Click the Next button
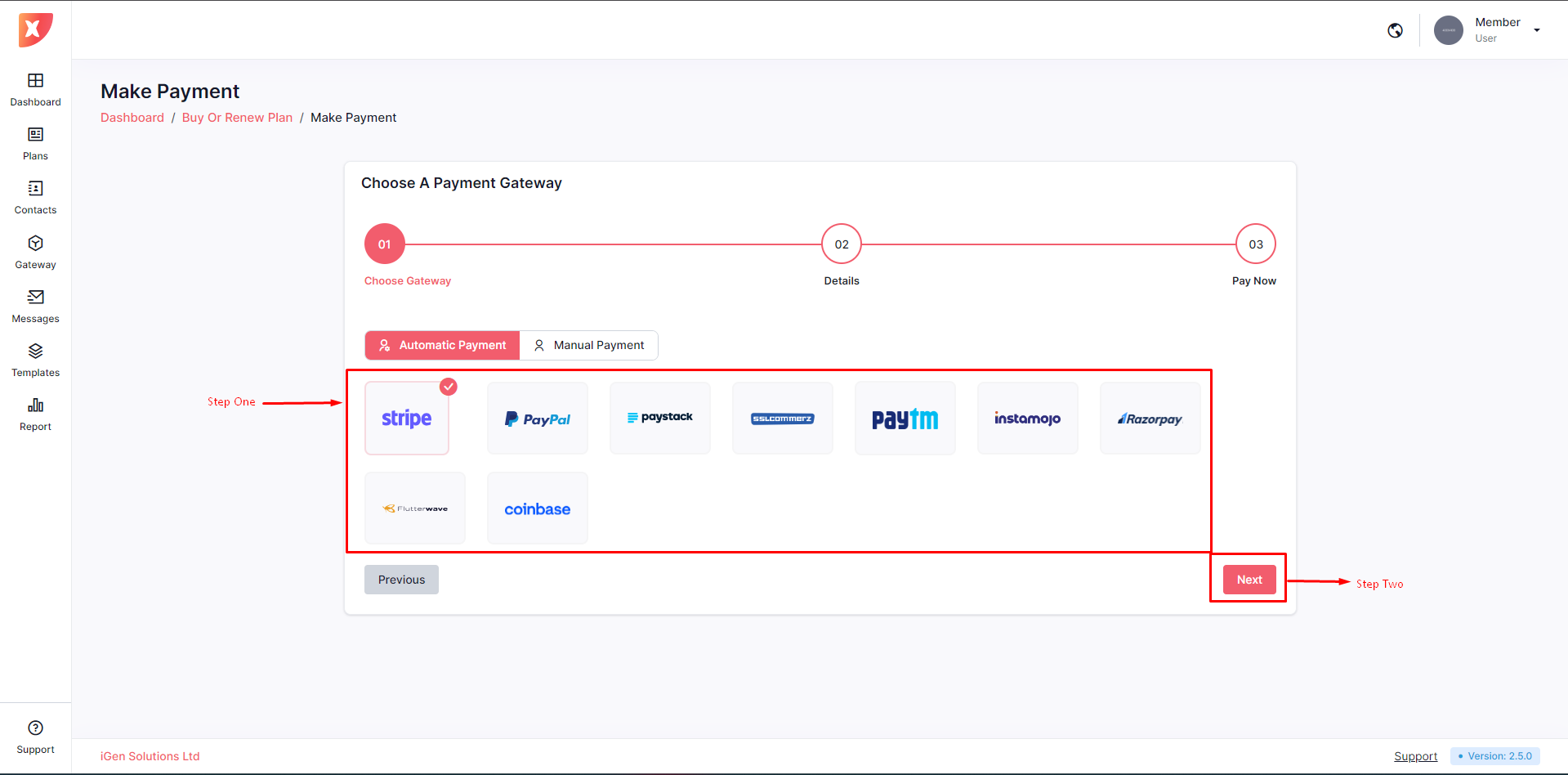The height and width of the screenshot is (775, 1568). pyautogui.click(x=1249, y=580)
